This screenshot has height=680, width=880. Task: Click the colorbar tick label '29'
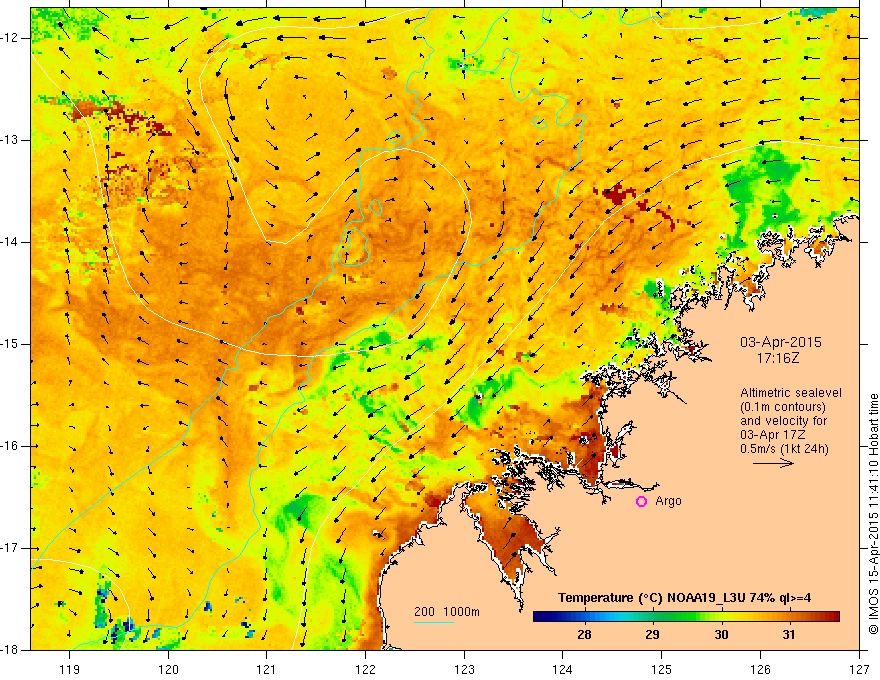[652, 635]
